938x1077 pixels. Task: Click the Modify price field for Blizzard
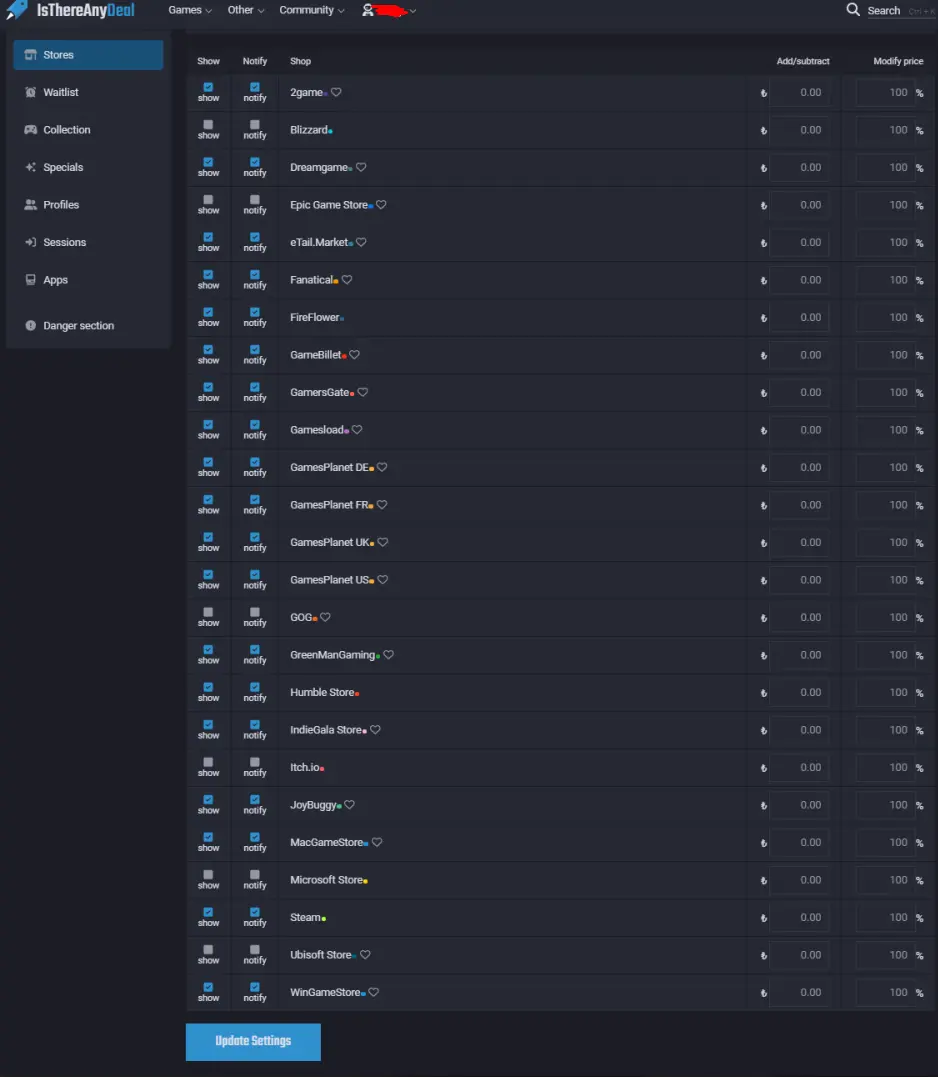pyautogui.click(x=885, y=130)
